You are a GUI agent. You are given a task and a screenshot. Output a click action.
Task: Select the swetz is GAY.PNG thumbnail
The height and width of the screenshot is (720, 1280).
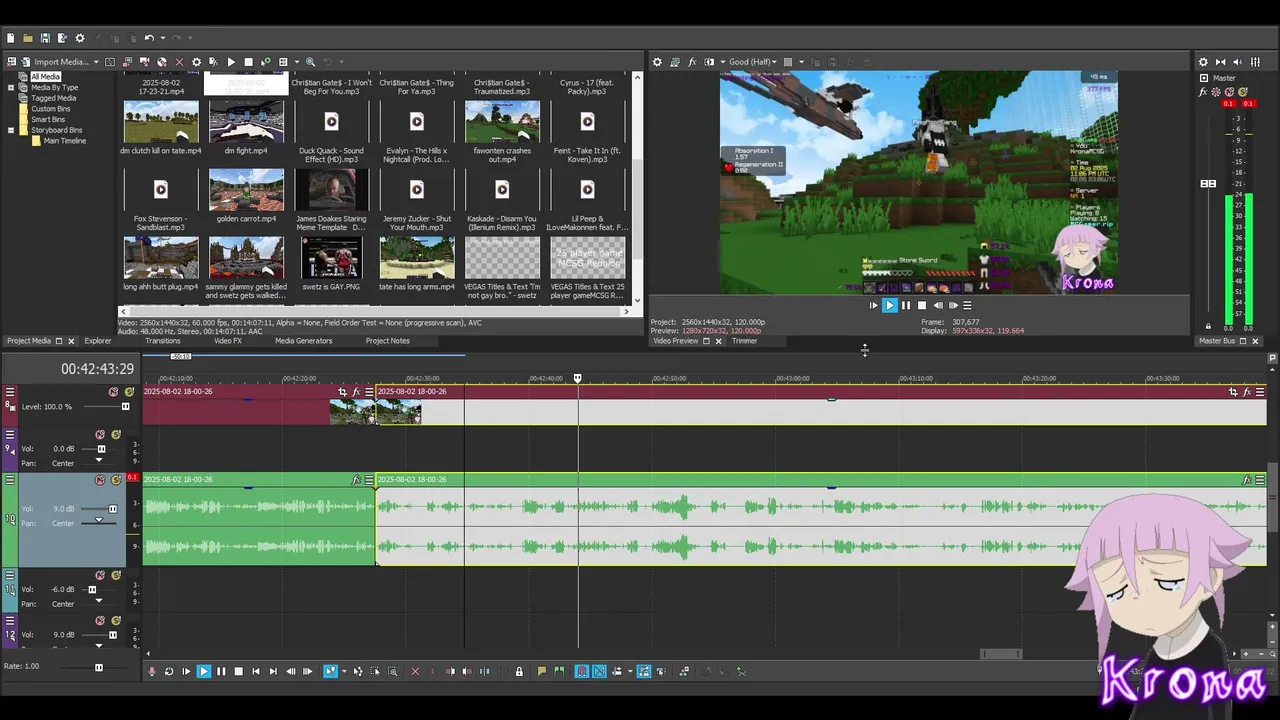(331, 258)
